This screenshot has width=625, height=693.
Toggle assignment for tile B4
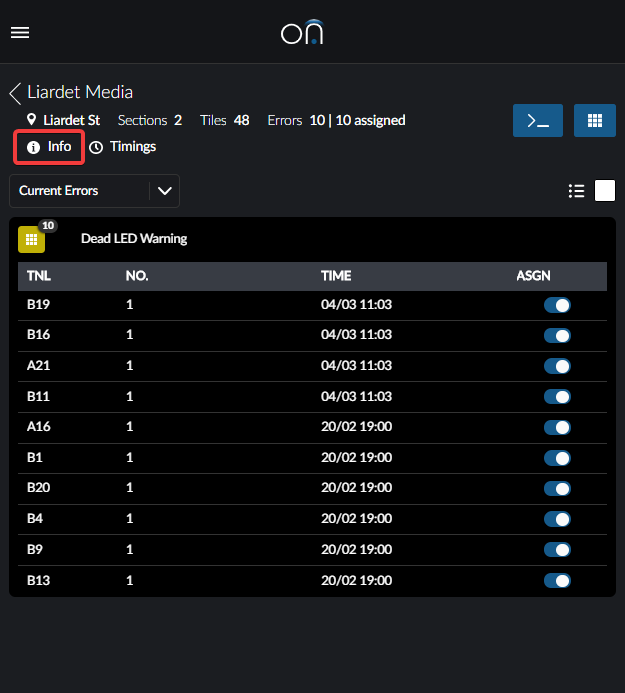(557, 519)
